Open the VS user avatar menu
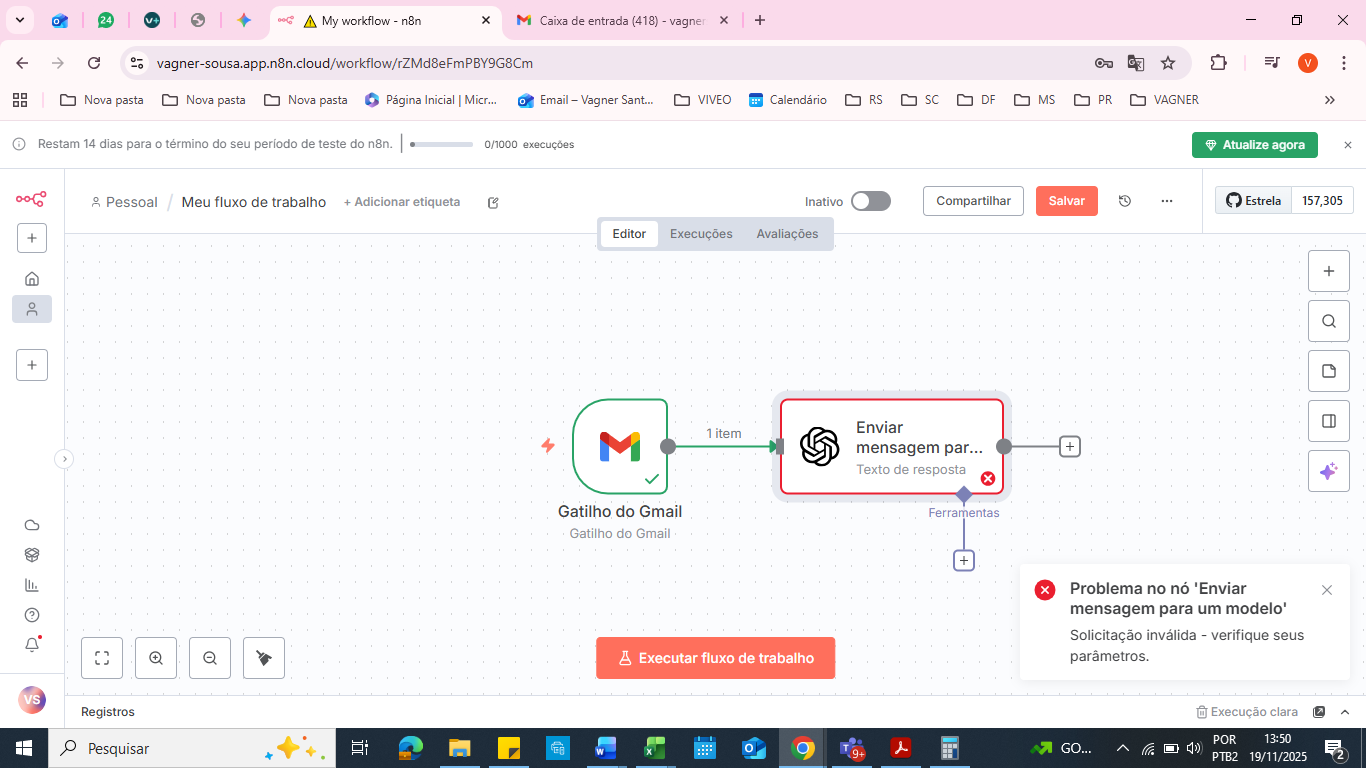Viewport: 1366px width, 768px height. 32,700
